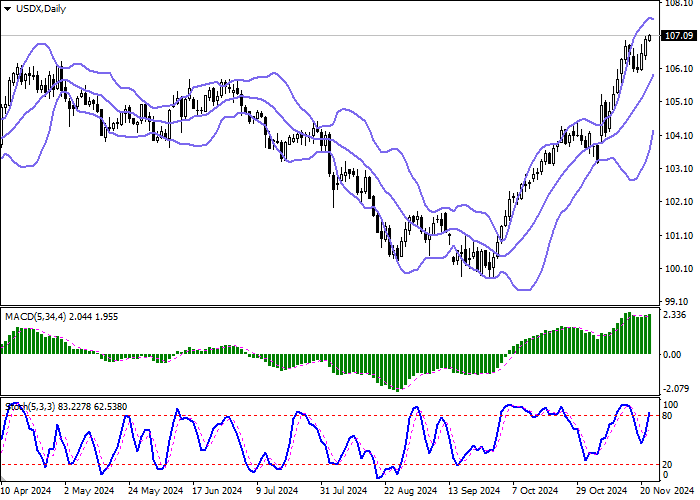Click the 100.10 price axis label
This screenshot has height=500, width=700.
click(x=679, y=269)
